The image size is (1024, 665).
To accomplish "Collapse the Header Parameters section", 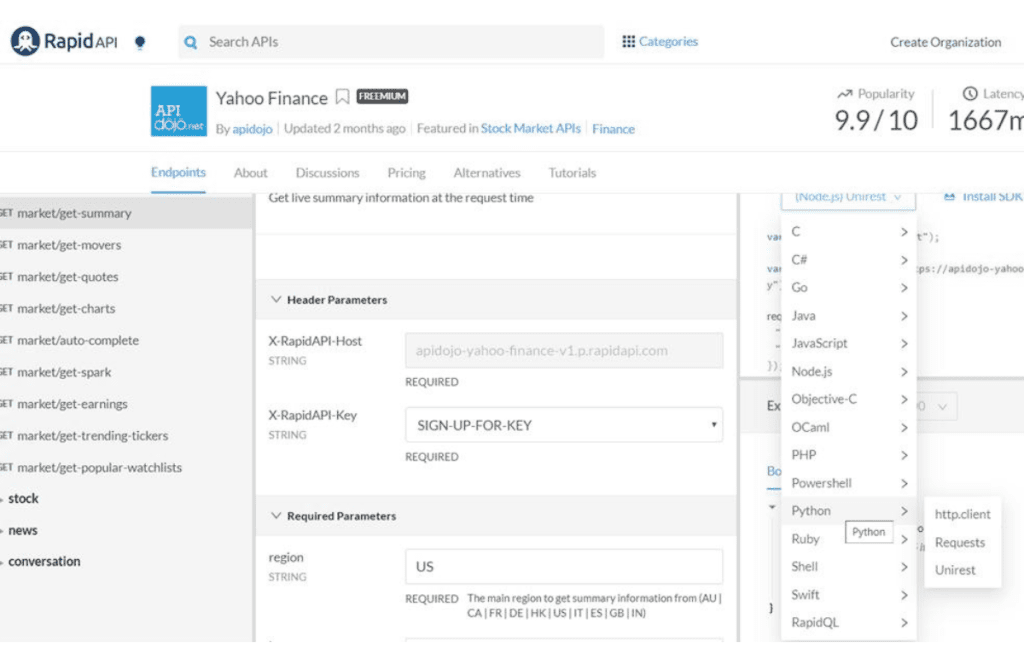I will pos(276,300).
